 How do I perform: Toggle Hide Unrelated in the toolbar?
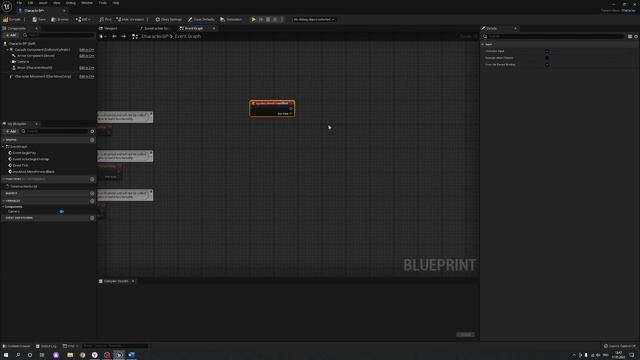(130, 19)
